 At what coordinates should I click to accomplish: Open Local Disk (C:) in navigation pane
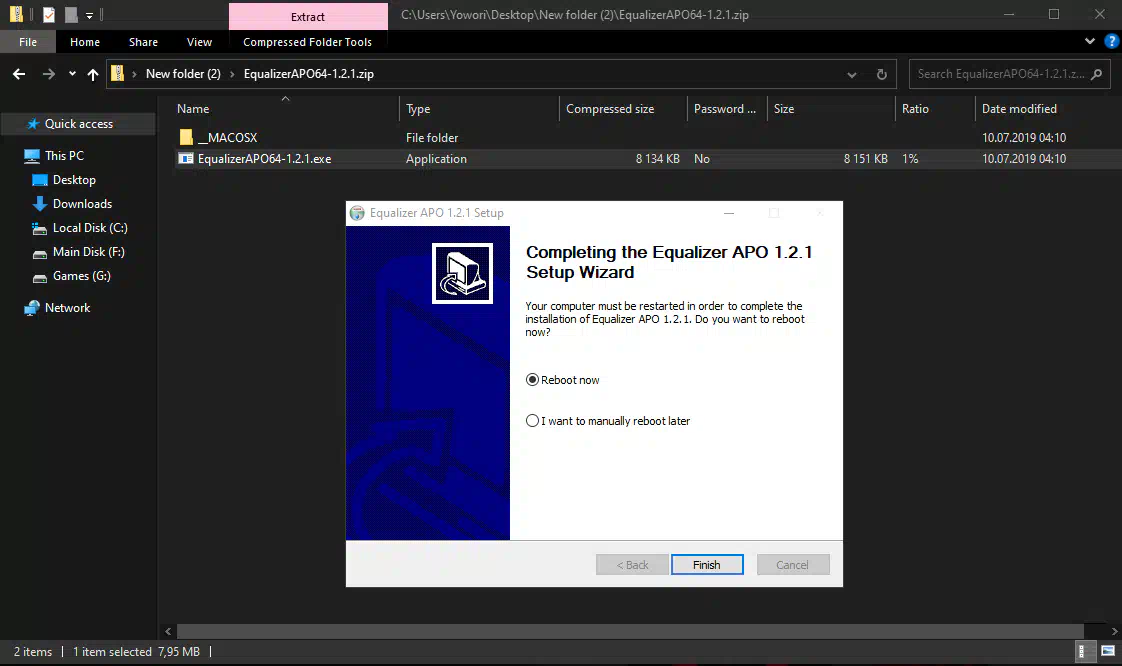point(90,227)
